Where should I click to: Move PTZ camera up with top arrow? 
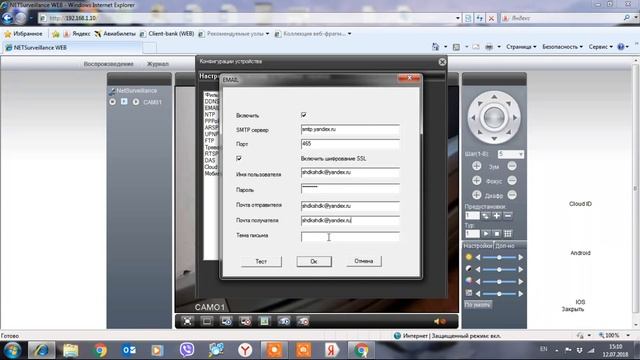494,97
